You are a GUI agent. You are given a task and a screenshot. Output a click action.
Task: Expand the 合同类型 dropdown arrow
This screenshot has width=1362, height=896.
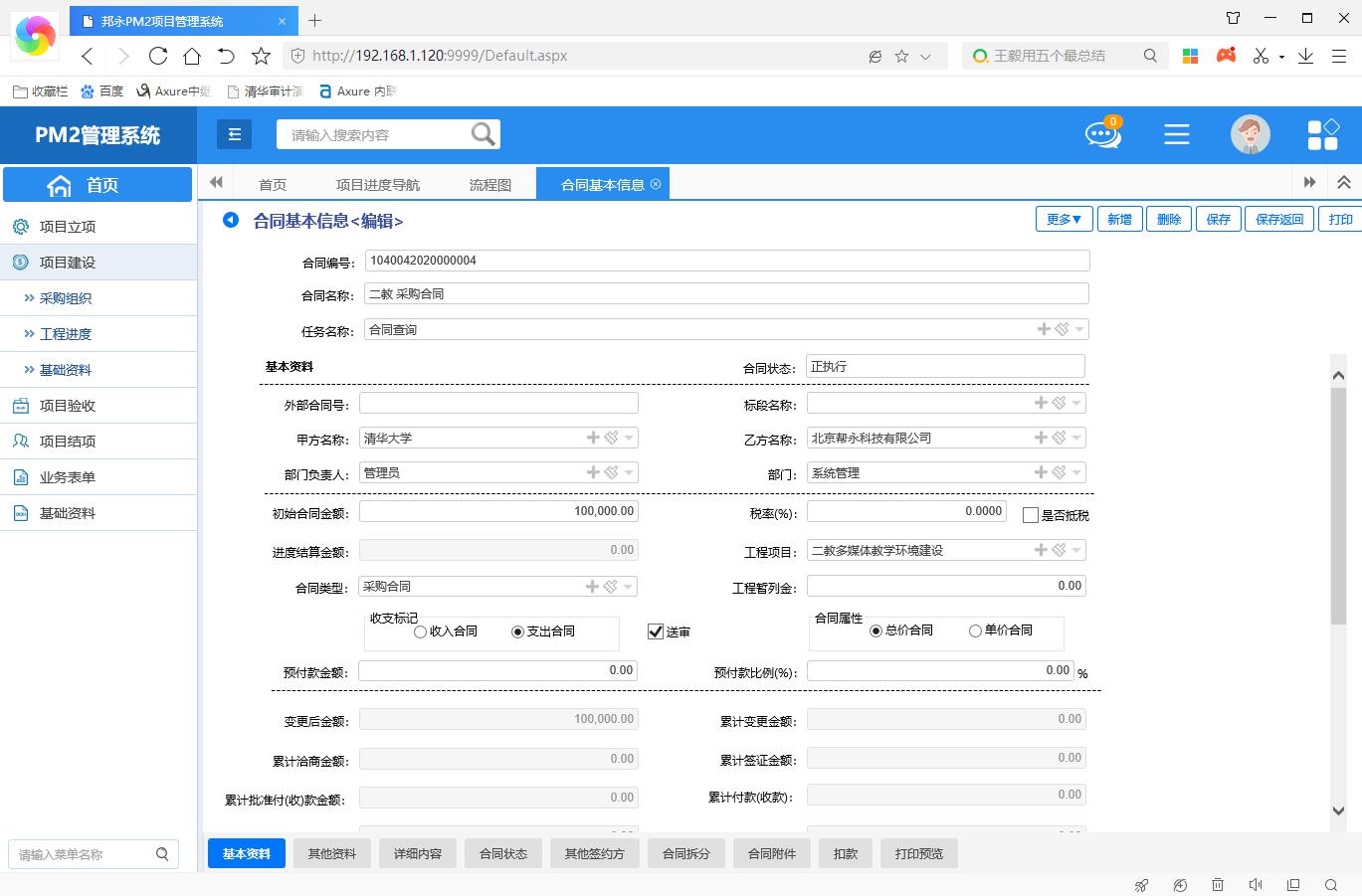click(x=629, y=588)
